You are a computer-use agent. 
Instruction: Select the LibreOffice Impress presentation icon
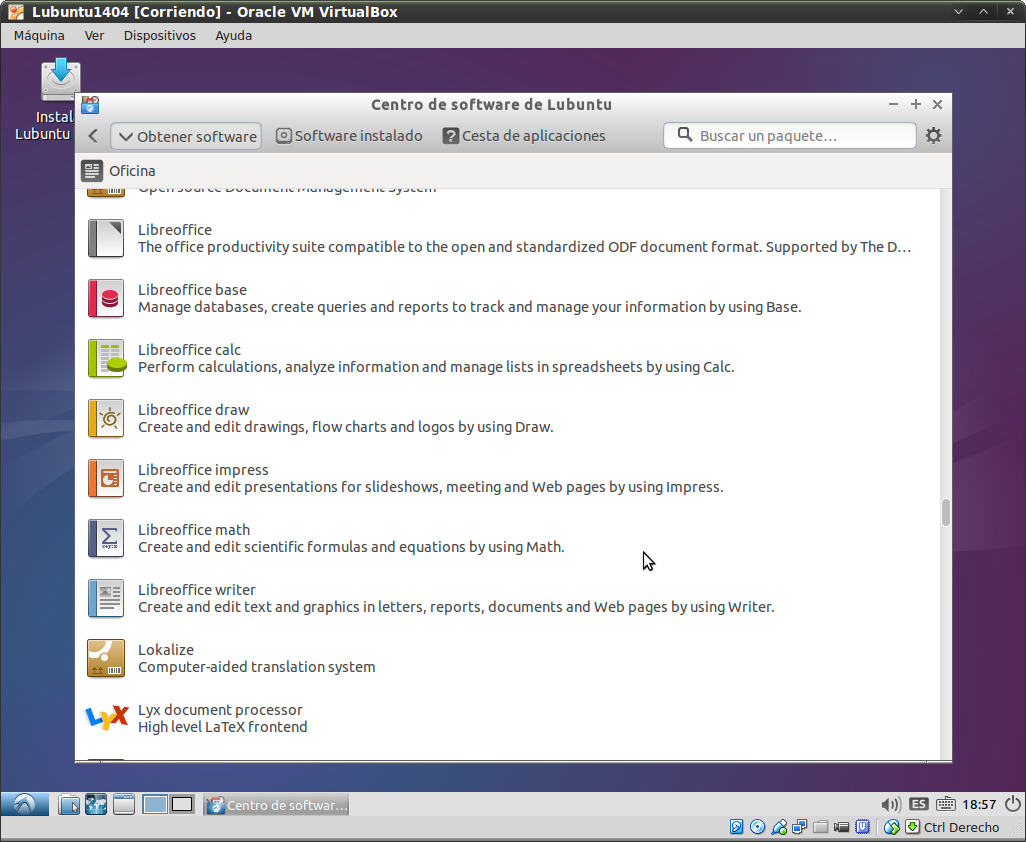106,478
